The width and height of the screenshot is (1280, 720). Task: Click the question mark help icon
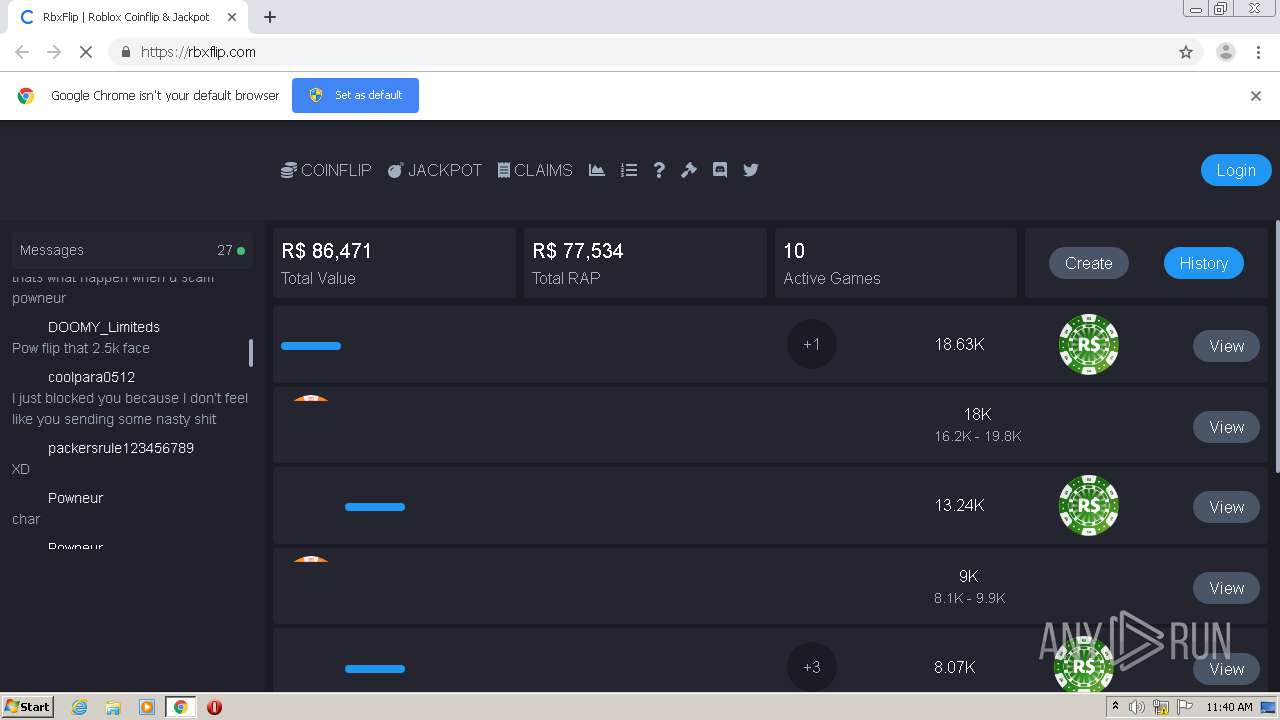(x=659, y=170)
